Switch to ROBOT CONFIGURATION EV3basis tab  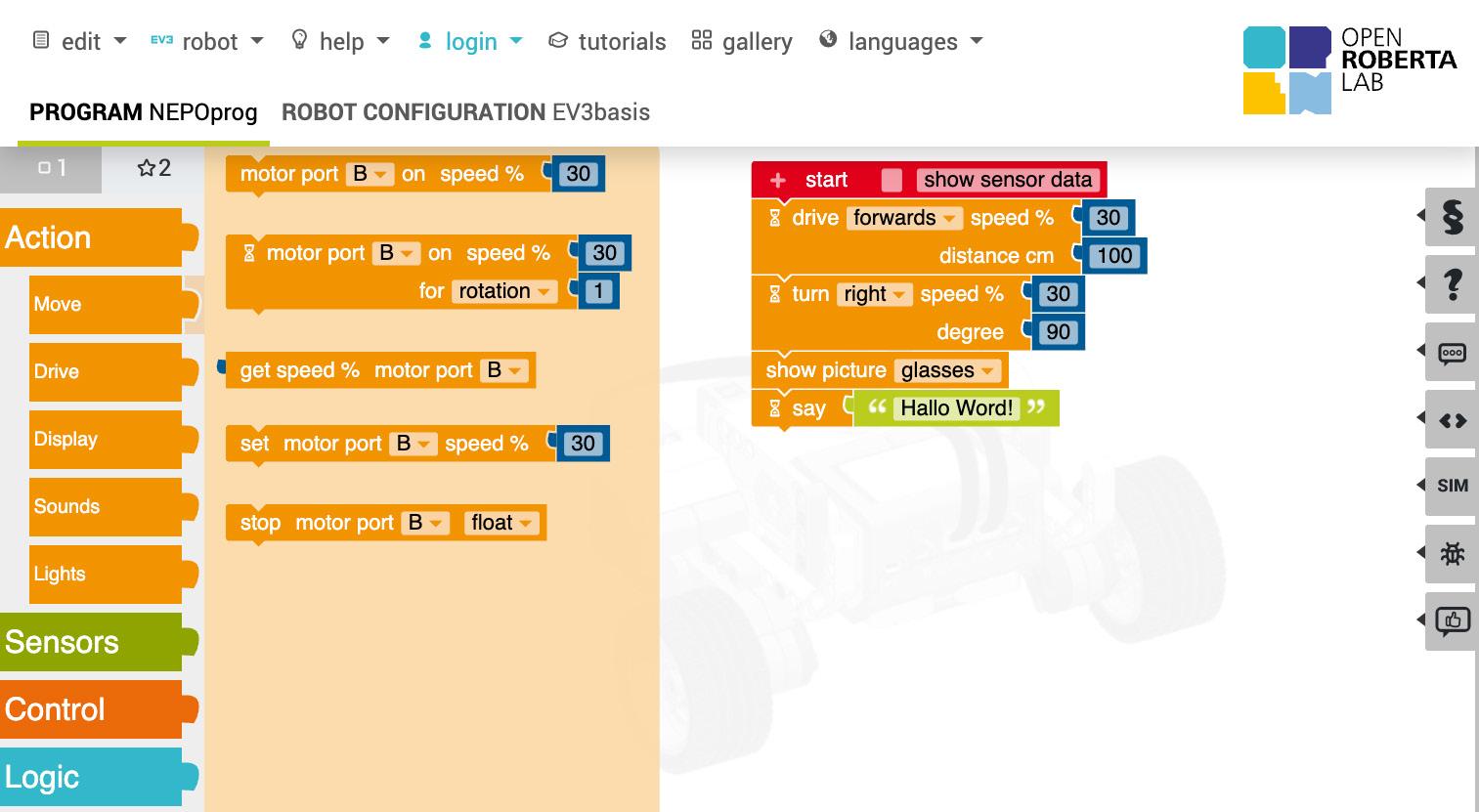click(x=465, y=112)
